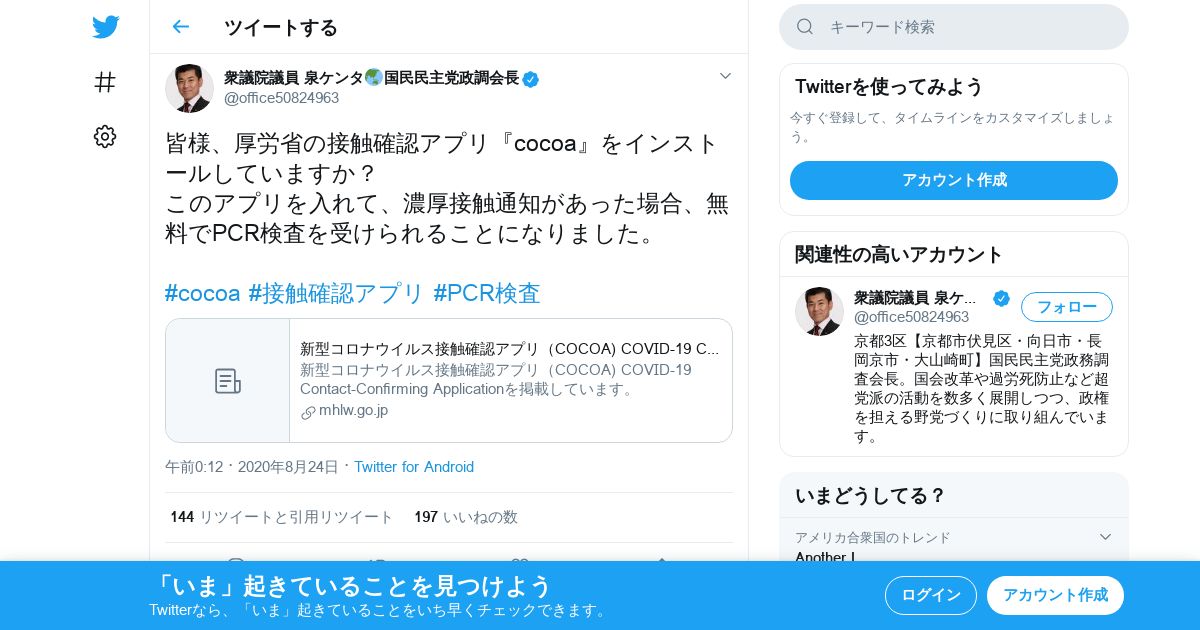Click the ログイン button in the bottom banner
The width and height of the screenshot is (1200, 630).
click(x=931, y=595)
